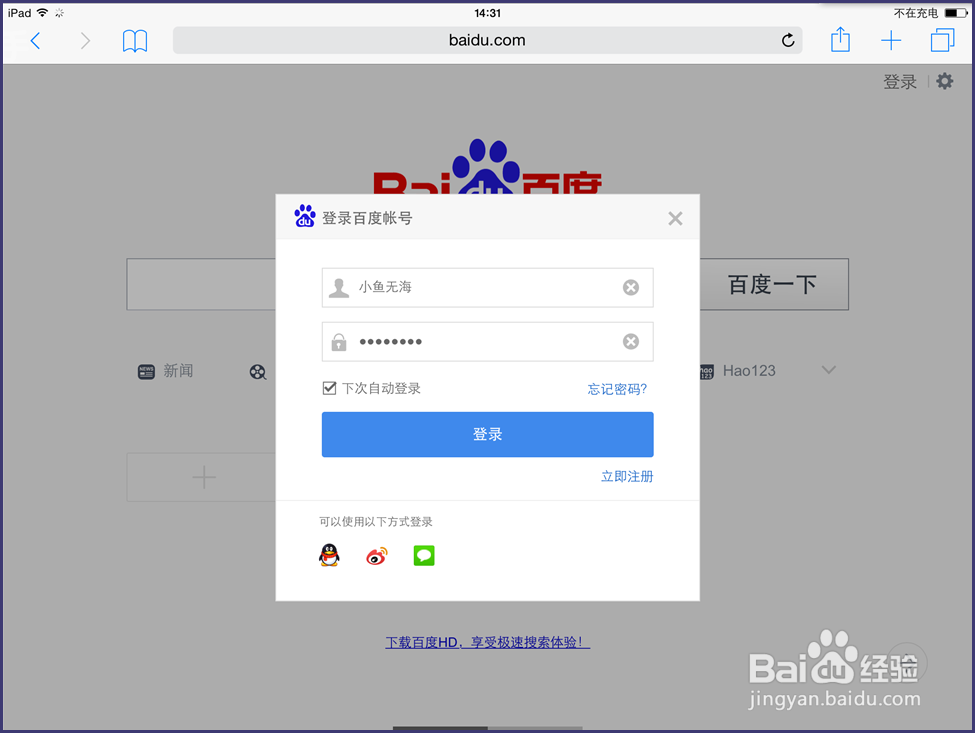The width and height of the screenshot is (975, 733).
Task: Log in with the QQ penguin icon
Action: pos(329,555)
